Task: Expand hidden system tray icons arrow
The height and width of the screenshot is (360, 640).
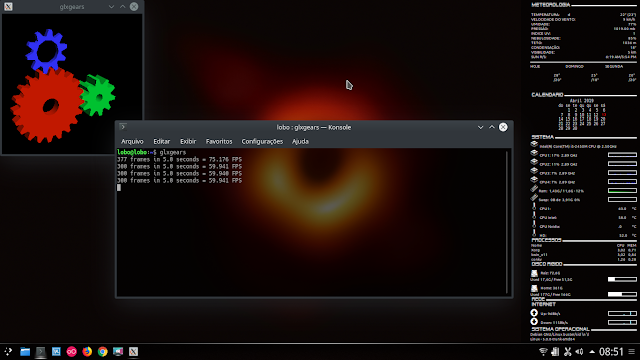Action: pyautogui.click(x=592, y=351)
